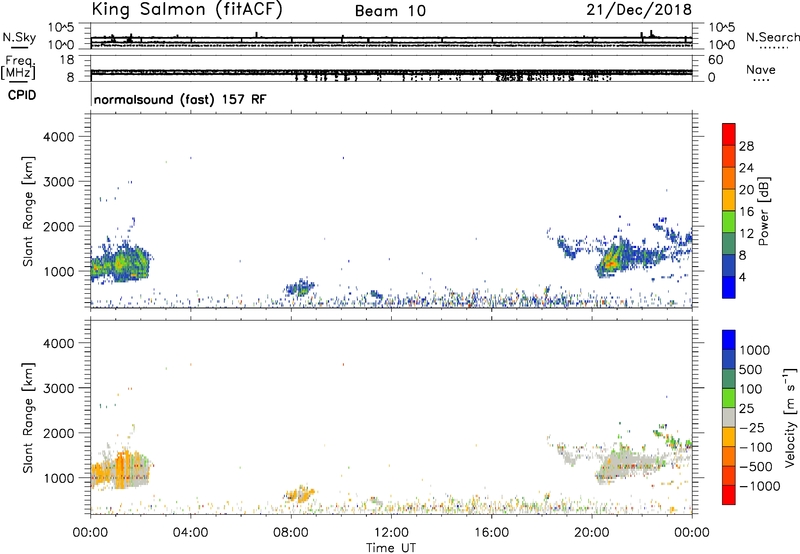Click the orange echo near 08:00 in velocity panel
Viewport: 800px width, 554px height.
[300, 494]
